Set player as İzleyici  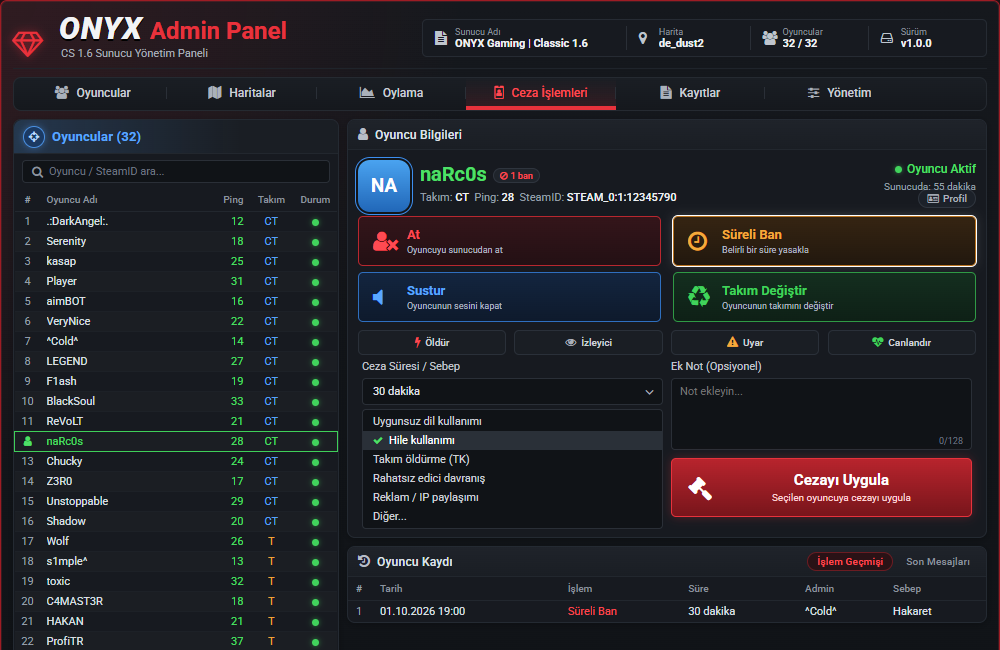[588, 343]
